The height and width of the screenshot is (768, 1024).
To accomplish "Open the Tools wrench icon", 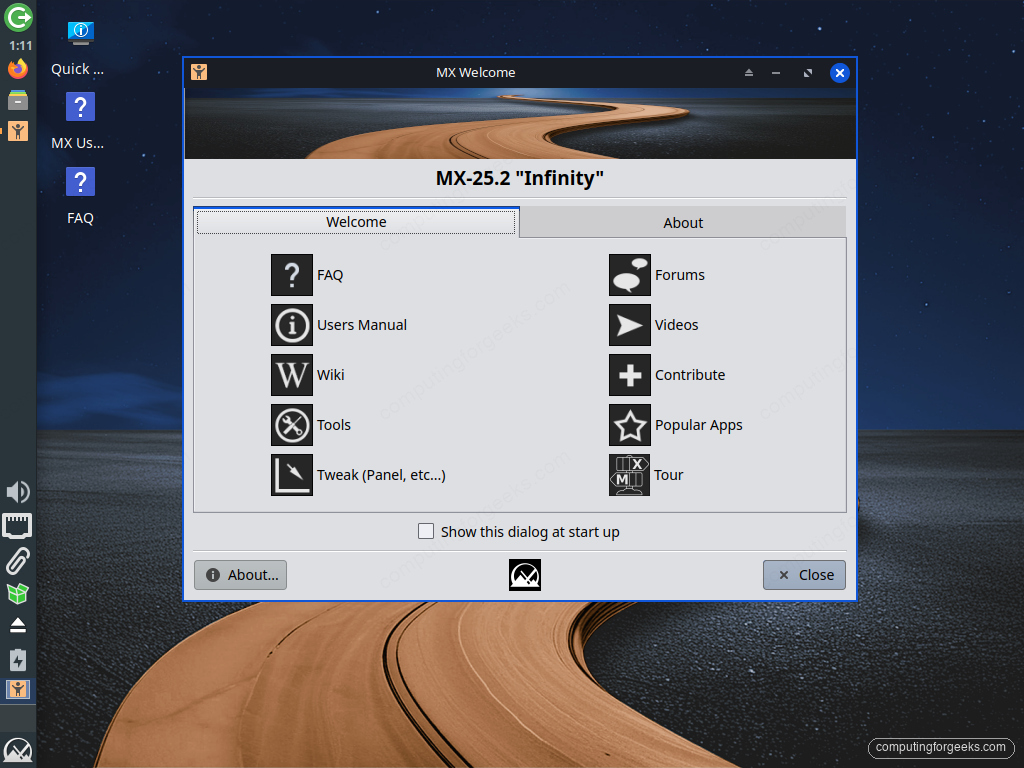I will point(292,424).
